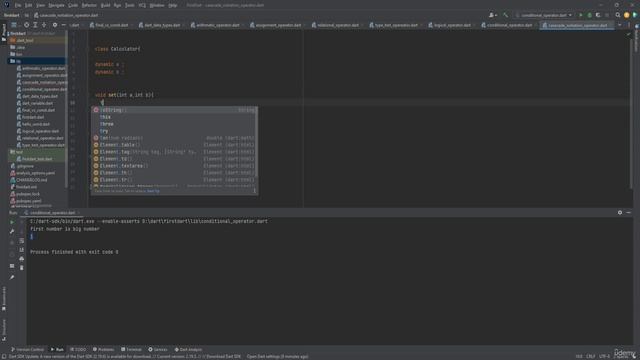Open the run configuration dropdown

pos(544,15)
